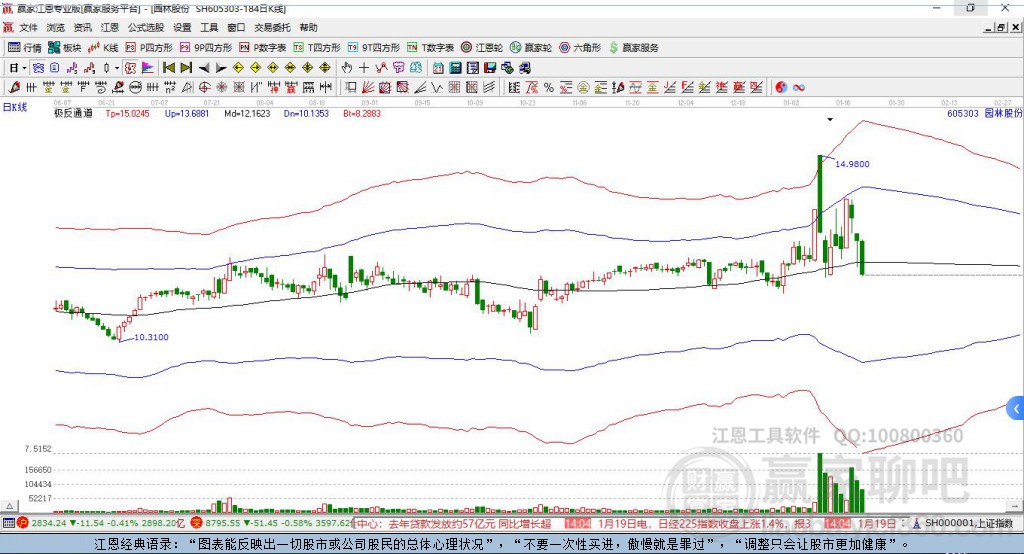
Task: Open the 帮助 menu
Action: point(308,27)
